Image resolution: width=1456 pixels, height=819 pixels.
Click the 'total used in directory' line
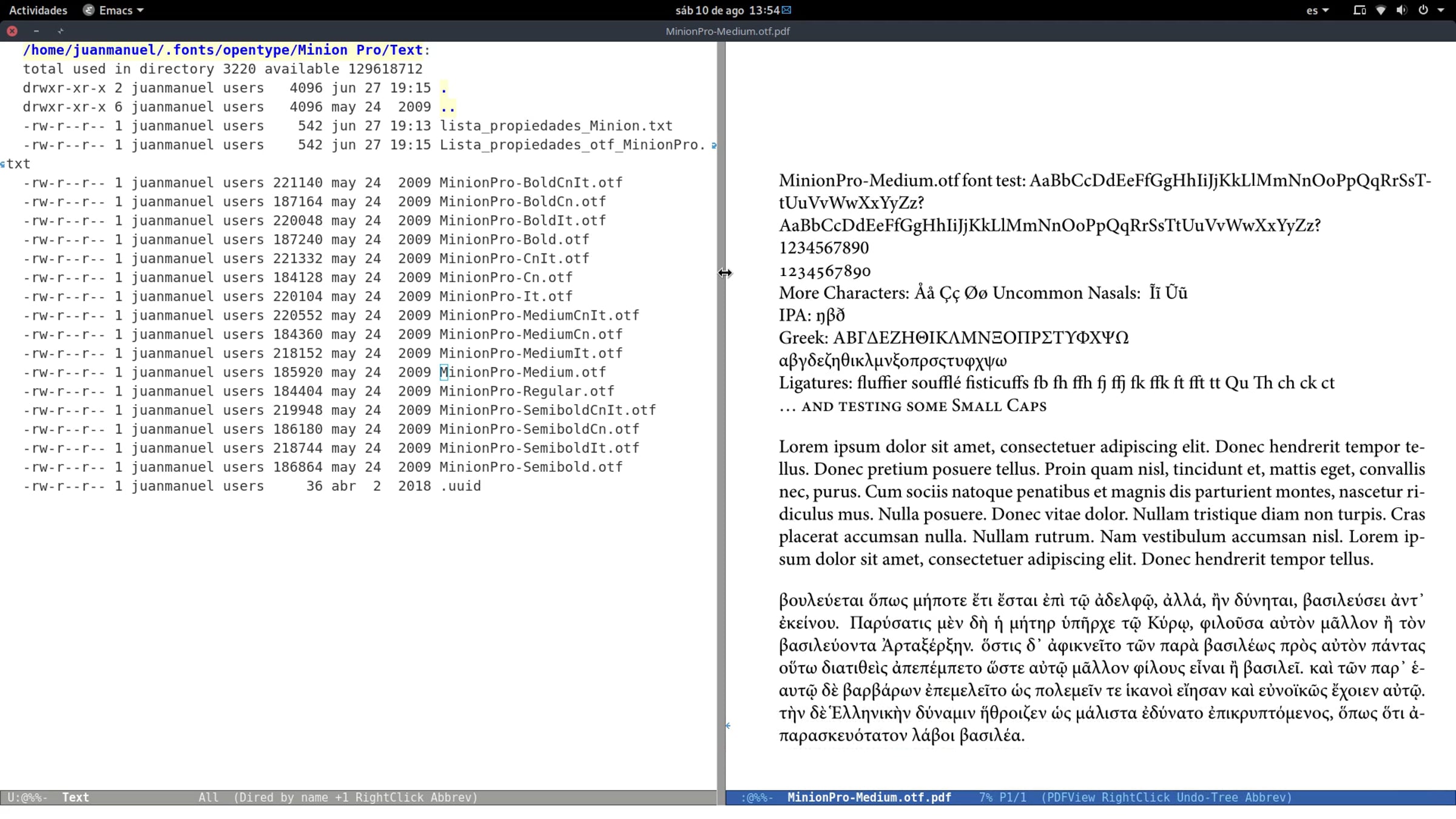click(x=223, y=69)
